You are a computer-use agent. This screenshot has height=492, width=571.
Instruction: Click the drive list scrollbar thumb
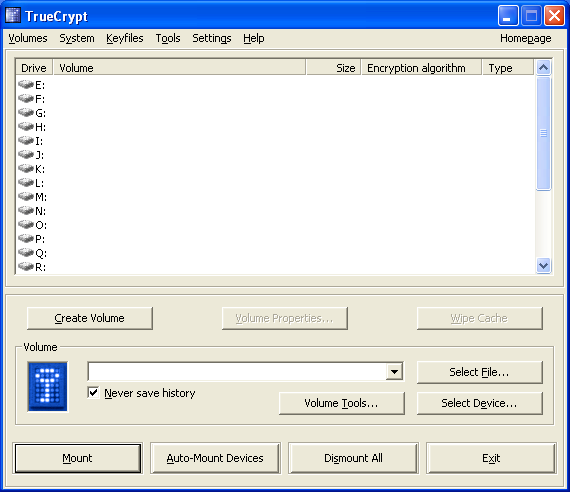point(543,133)
